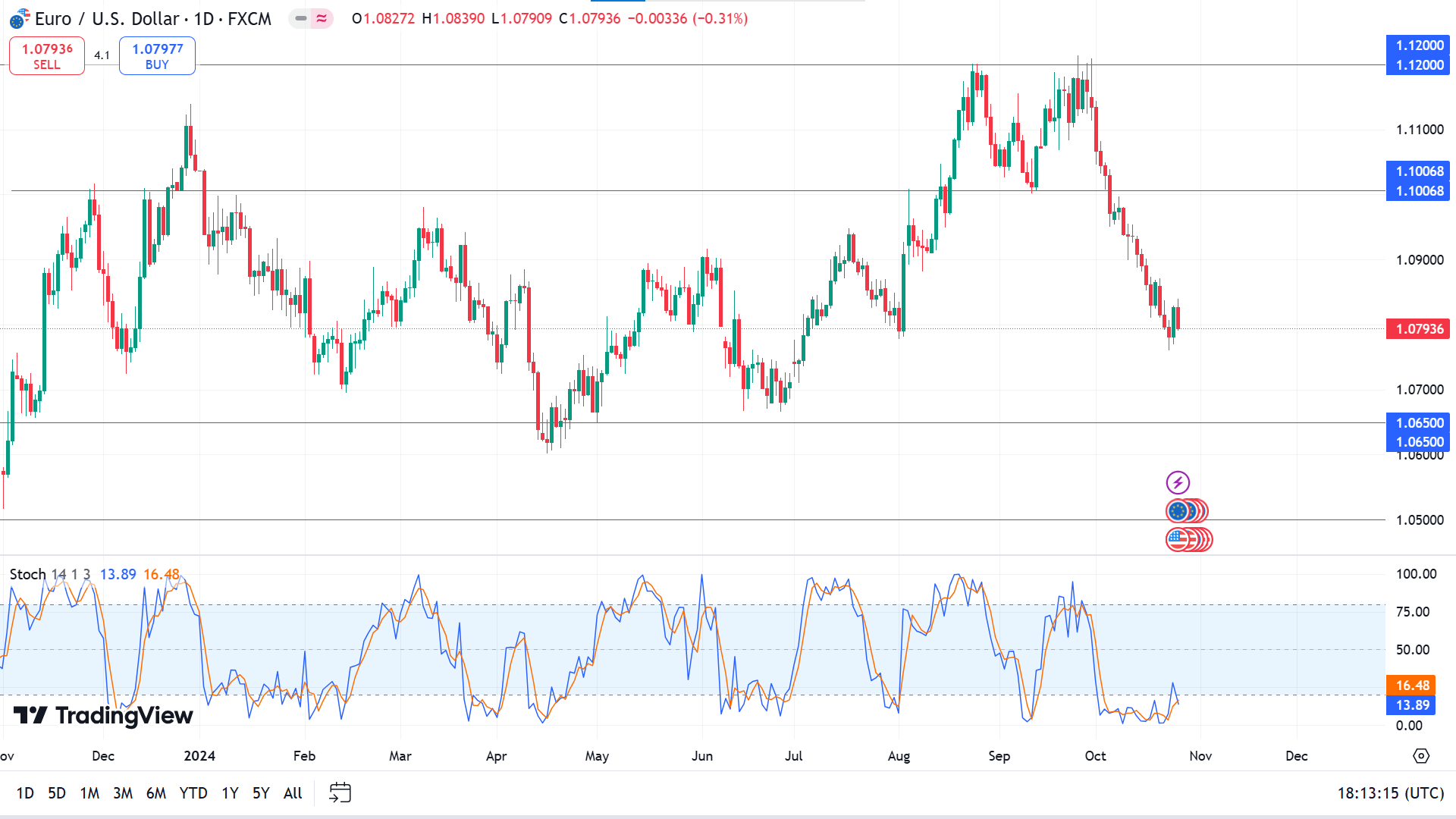
Task: Click the 50.00 stochastic axis label
Action: [x=1413, y=650]
